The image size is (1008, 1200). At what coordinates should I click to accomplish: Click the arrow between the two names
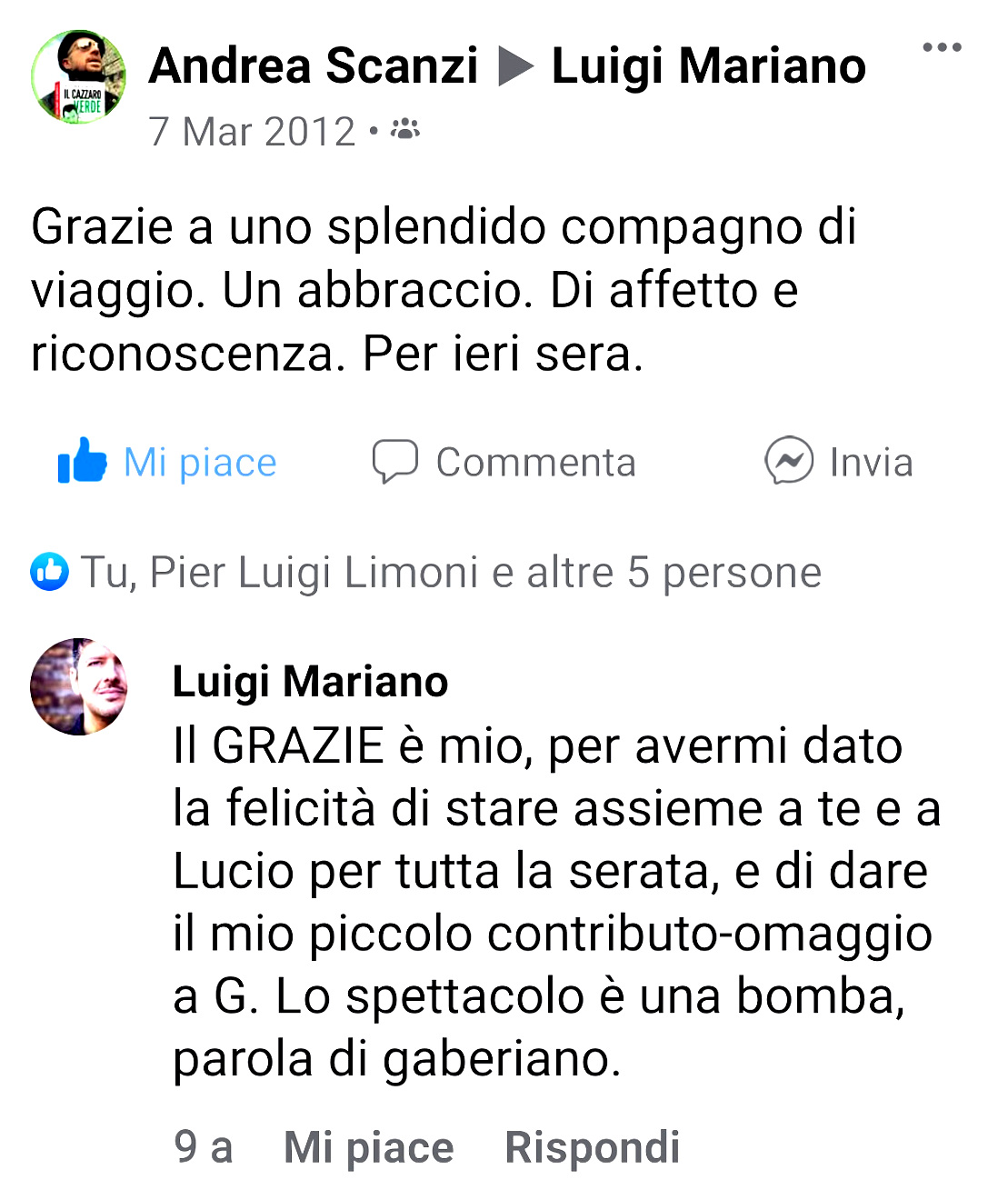coord(516,67)
